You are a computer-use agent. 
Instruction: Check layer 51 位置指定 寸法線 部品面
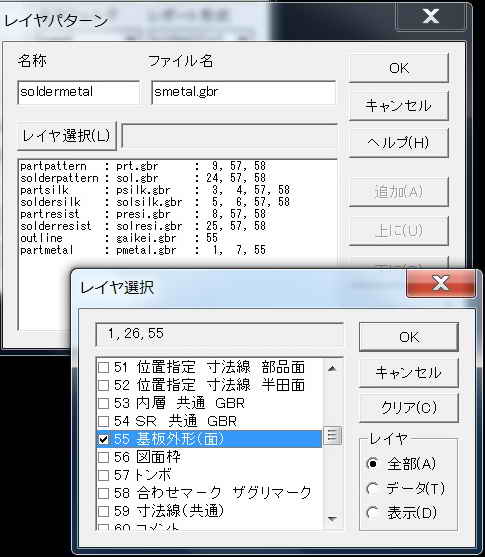(x=103, y=367)
